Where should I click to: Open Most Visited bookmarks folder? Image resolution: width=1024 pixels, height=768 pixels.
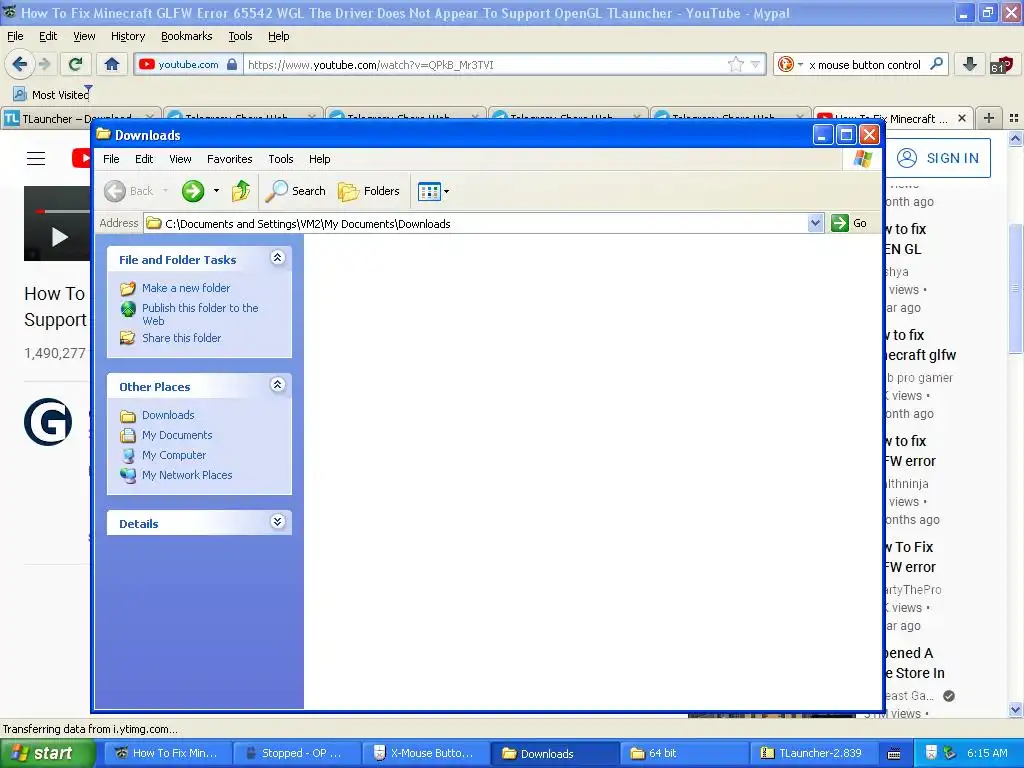[51, 95]
